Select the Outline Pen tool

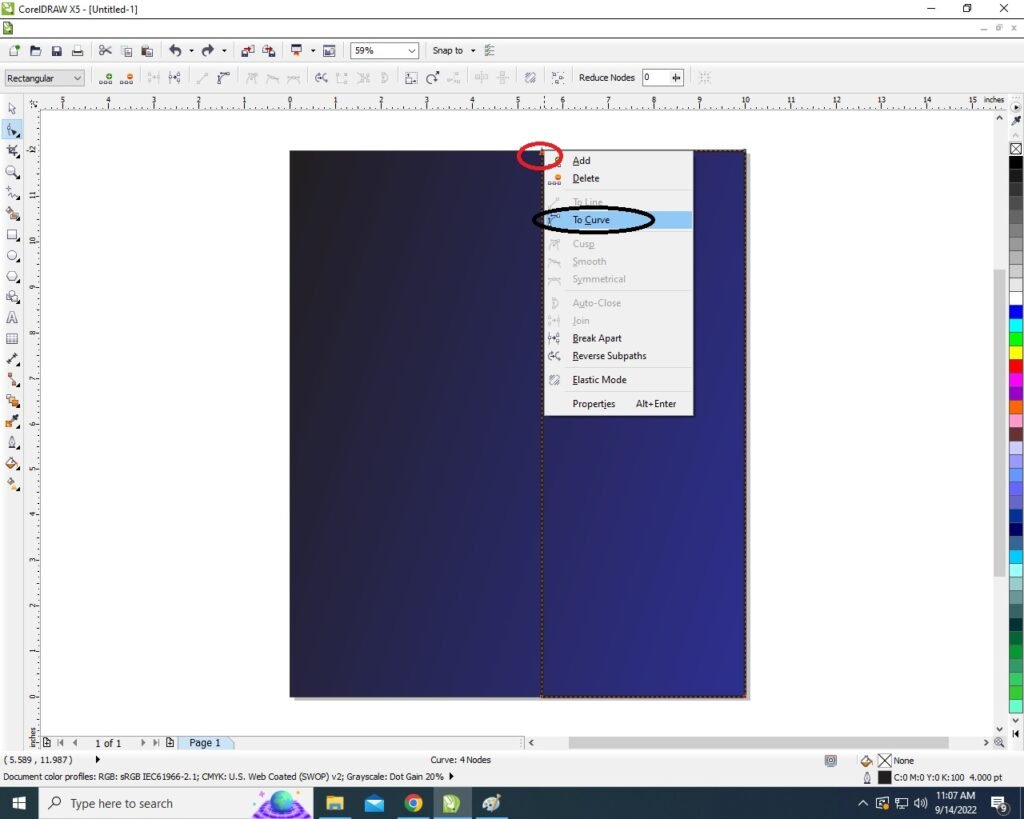(12, 442)
